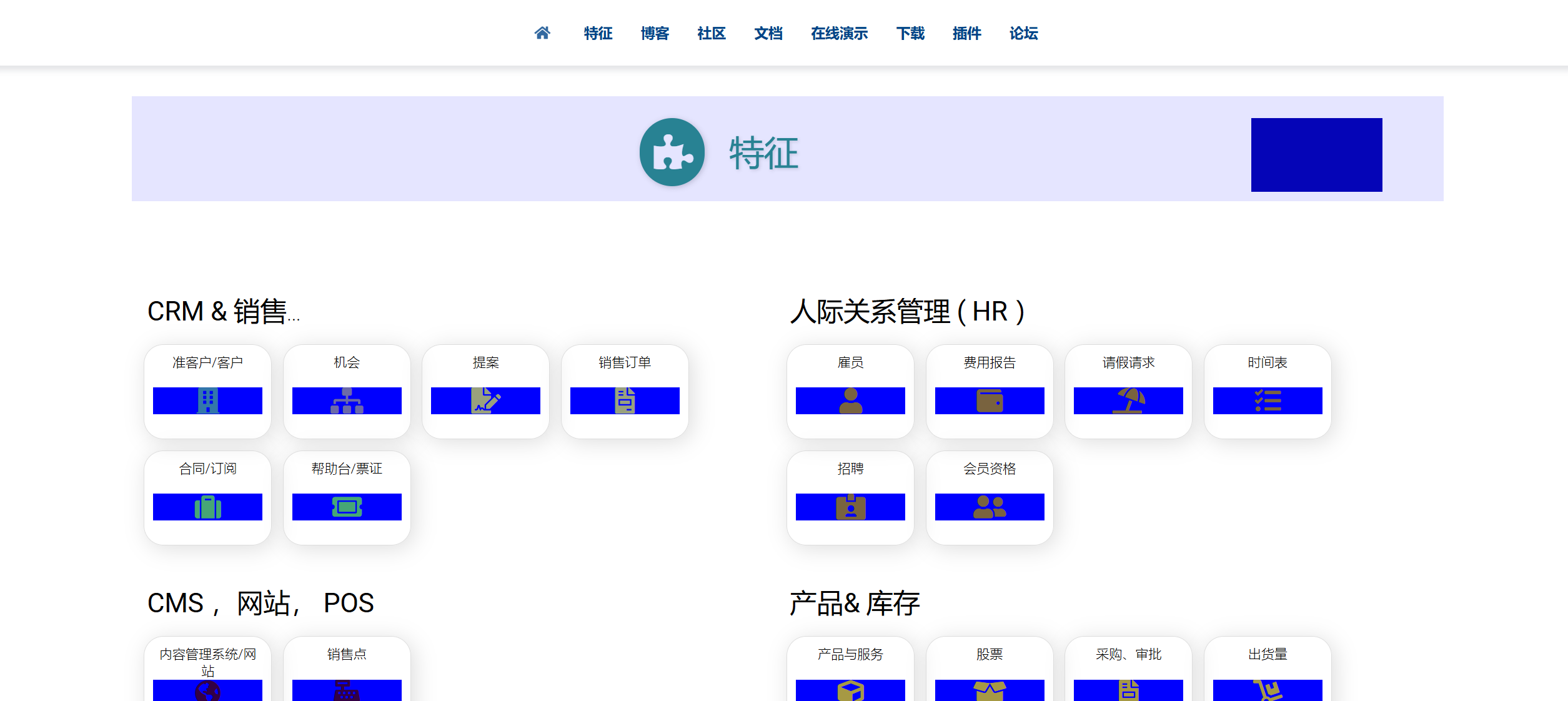The image size is (1568, 701).
Task: Click the puzzle piece features icon
Action: (672, 152)
